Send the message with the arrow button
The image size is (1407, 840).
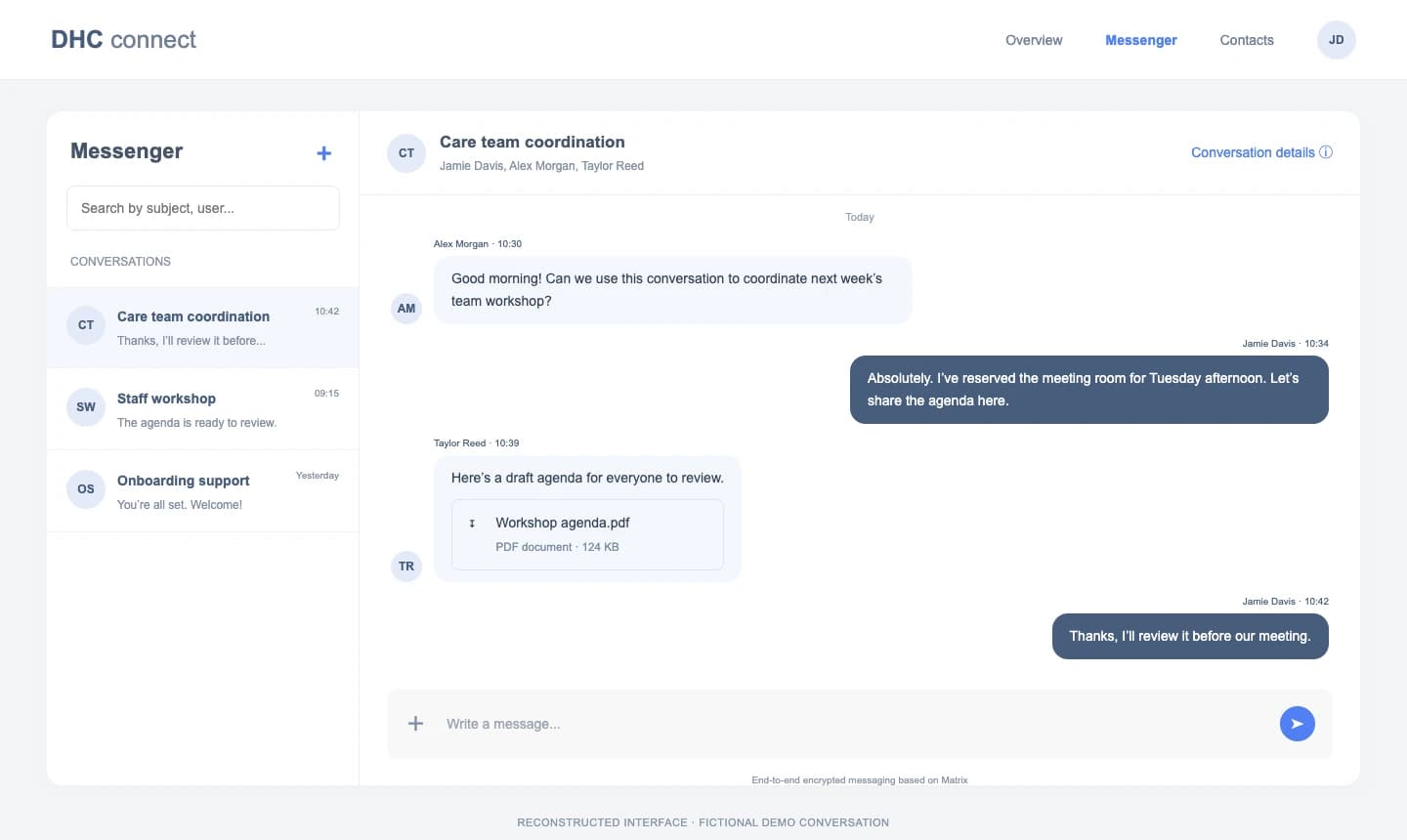(1297, 724)
